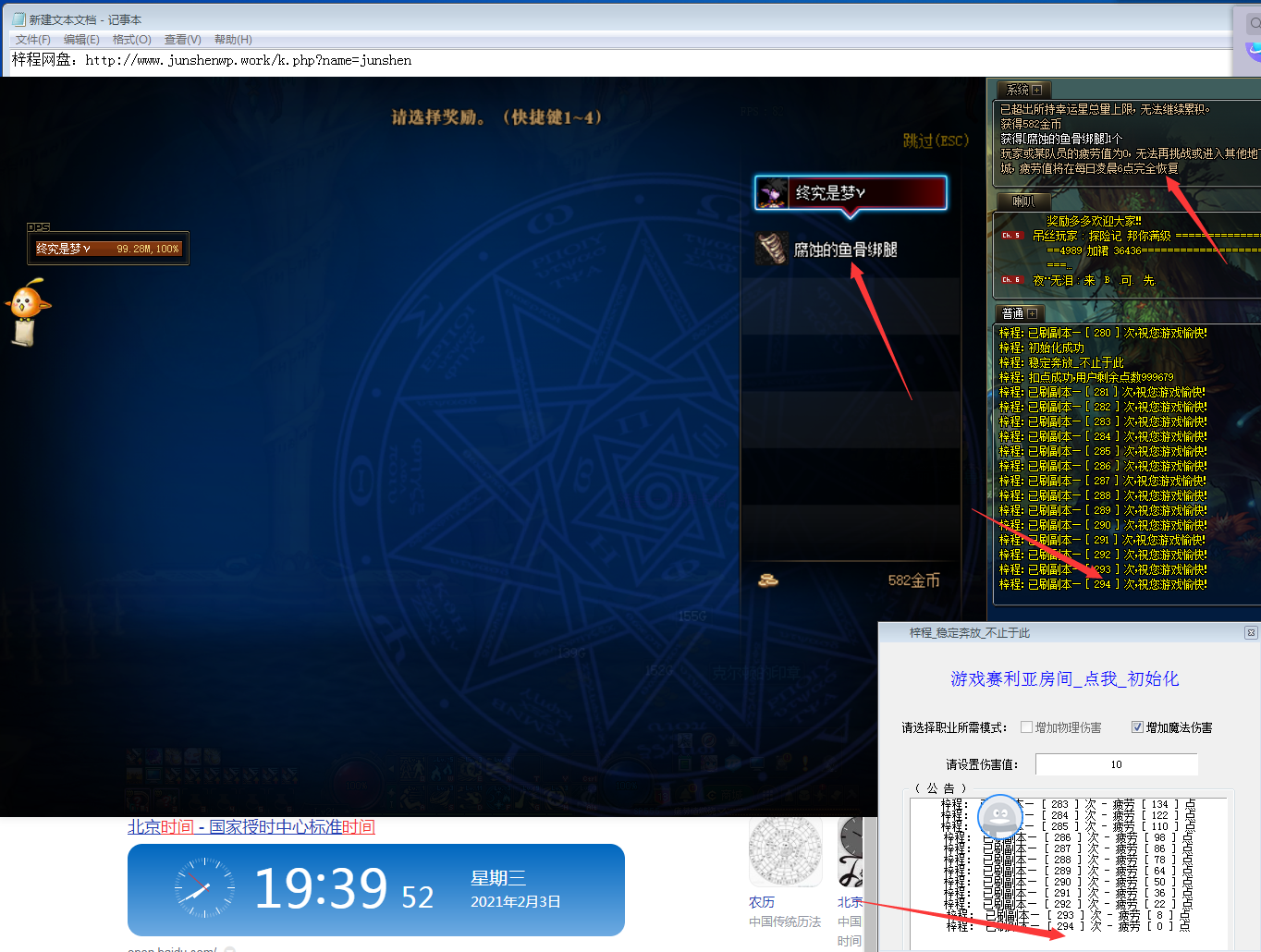Click the Notepad icon in the title bar
This screenshot has width=1261, height=952.
click(18, 18)
